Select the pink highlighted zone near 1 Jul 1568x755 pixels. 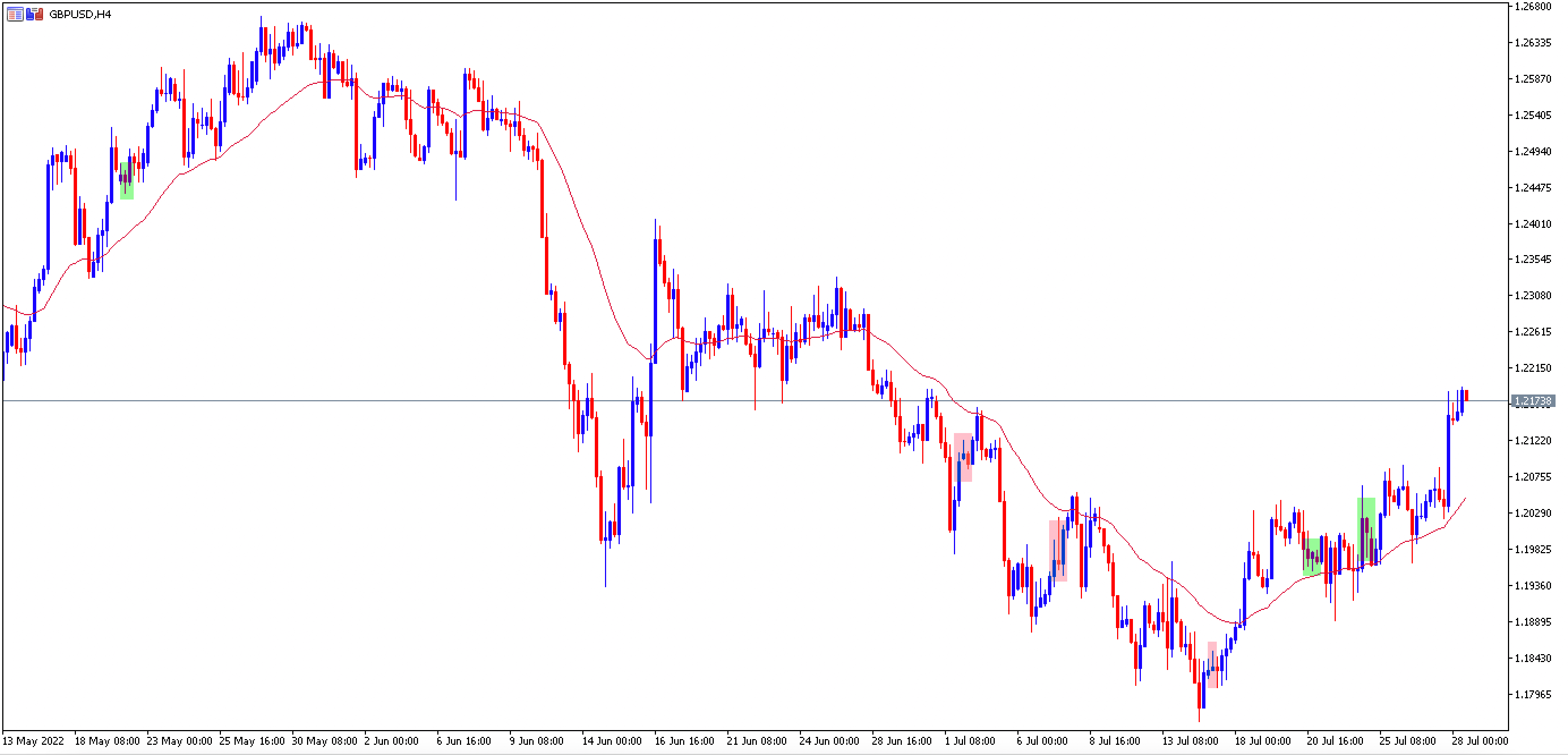tap(963, 457)
